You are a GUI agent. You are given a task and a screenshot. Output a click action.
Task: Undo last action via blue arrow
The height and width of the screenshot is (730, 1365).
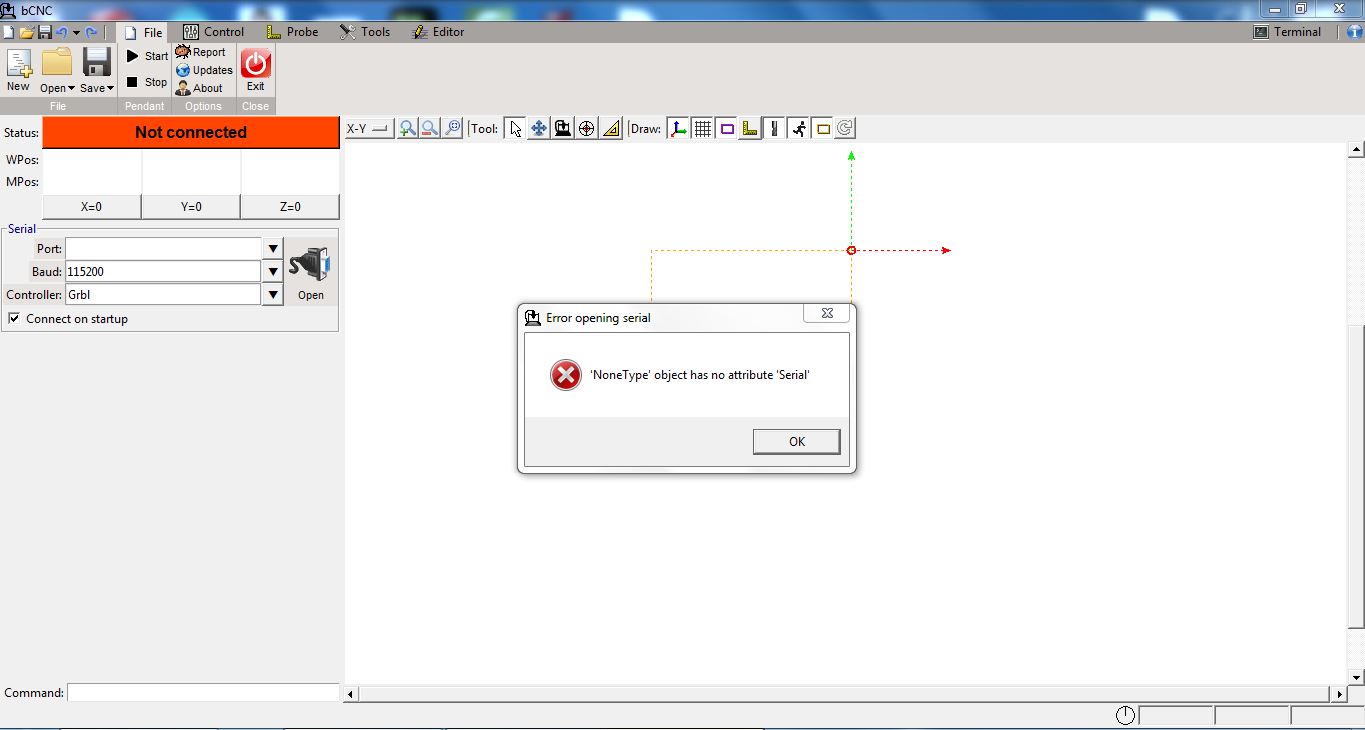61,32
